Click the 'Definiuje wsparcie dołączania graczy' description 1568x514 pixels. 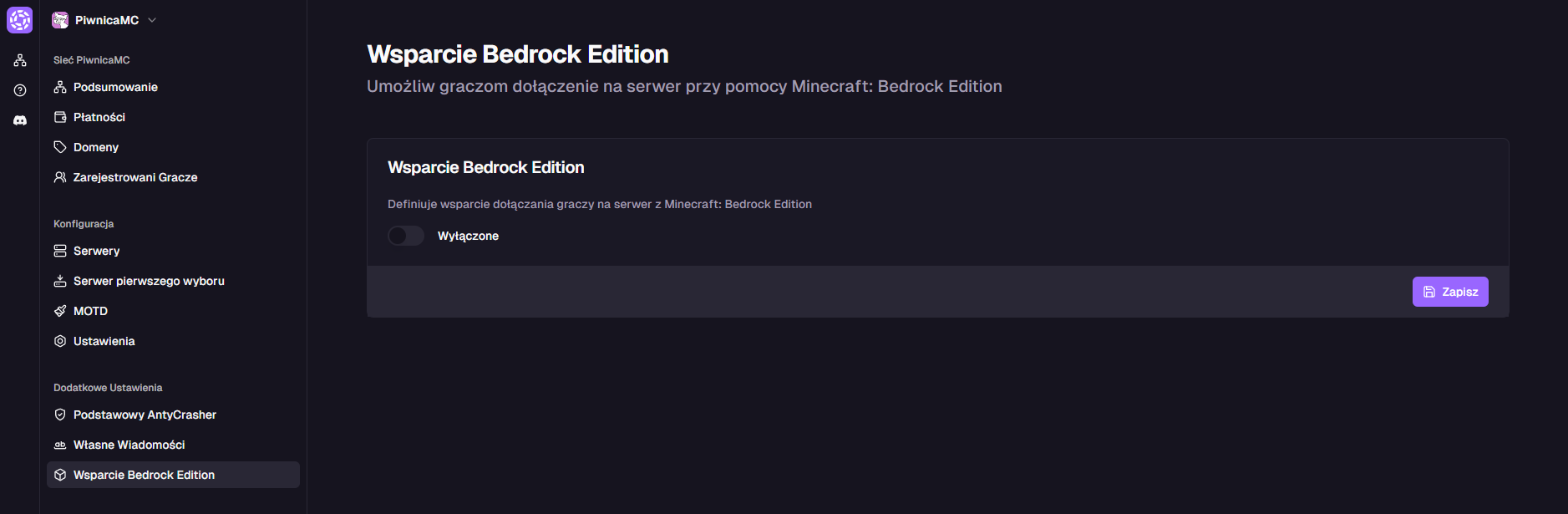click(x=600, y=204)
